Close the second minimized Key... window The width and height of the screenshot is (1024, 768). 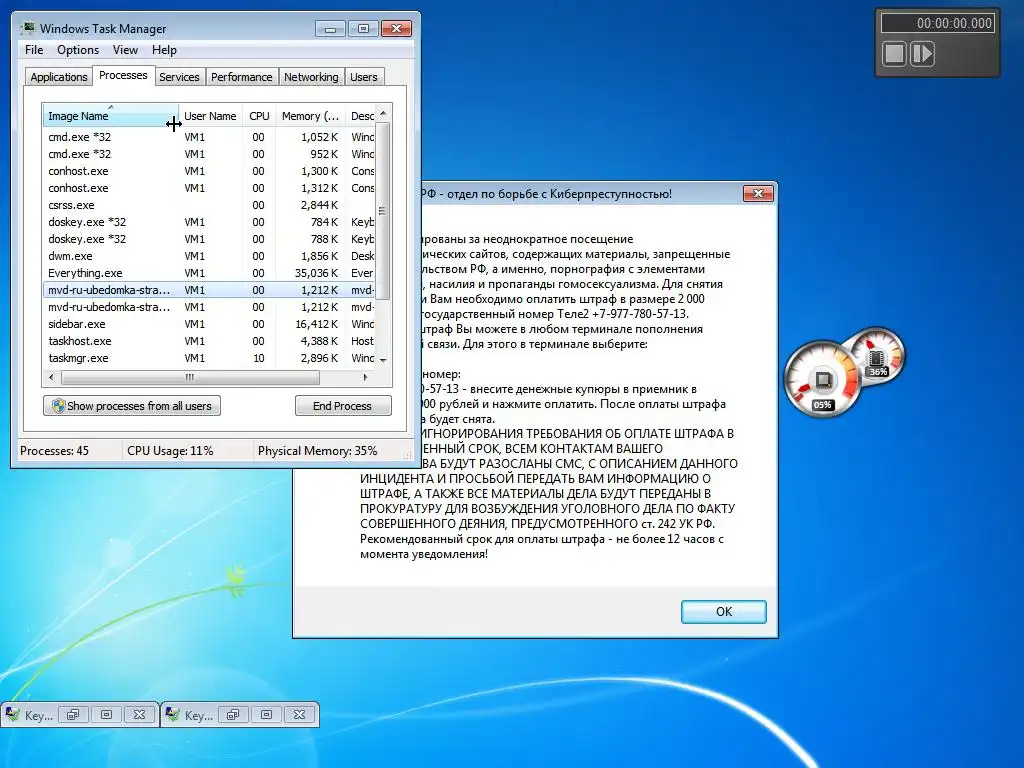300,714
